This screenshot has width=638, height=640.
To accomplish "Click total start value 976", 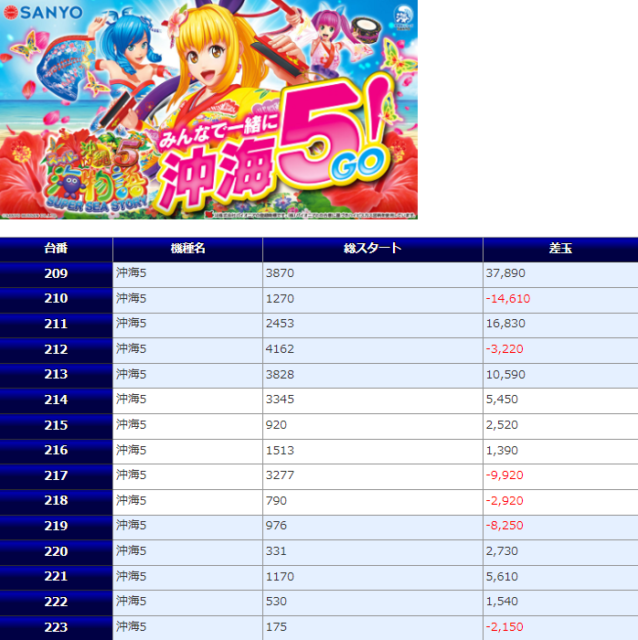I will click(276, 525).
